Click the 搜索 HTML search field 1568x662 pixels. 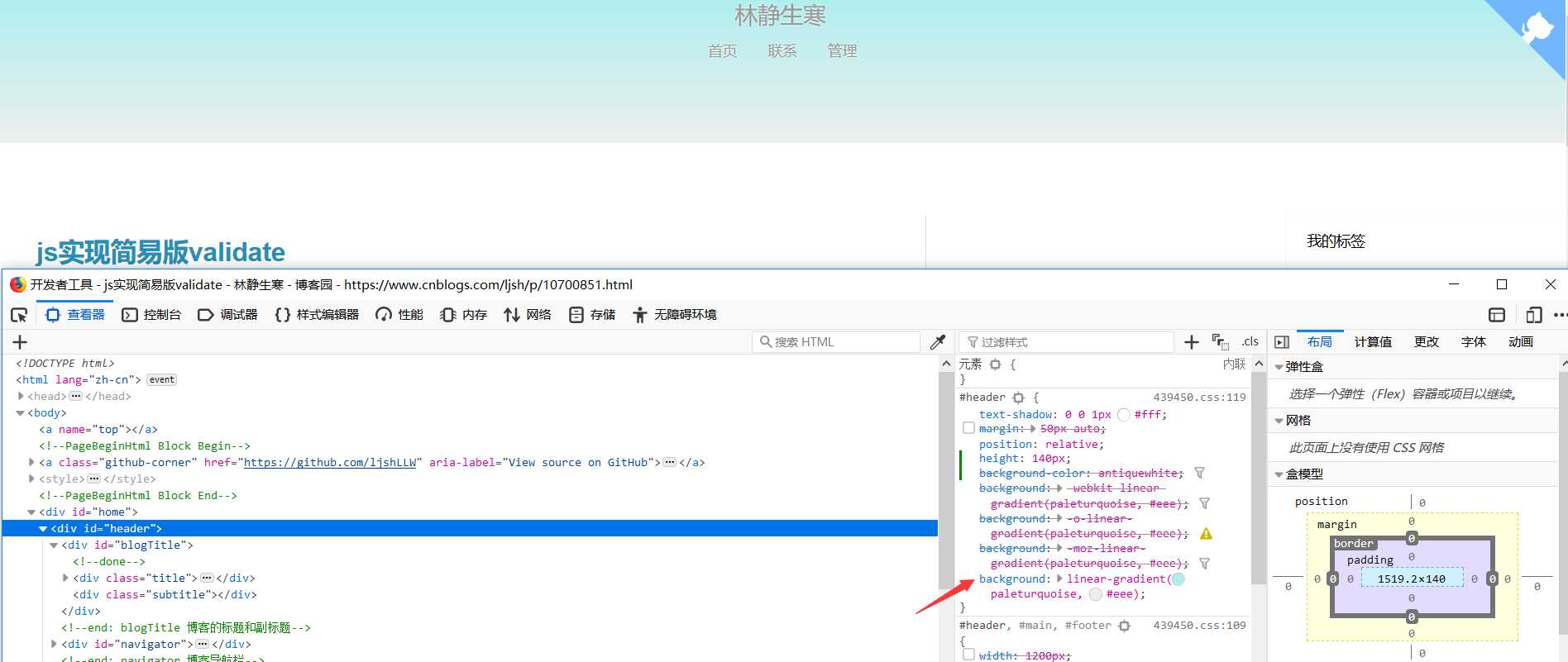[x=836, y=342]
